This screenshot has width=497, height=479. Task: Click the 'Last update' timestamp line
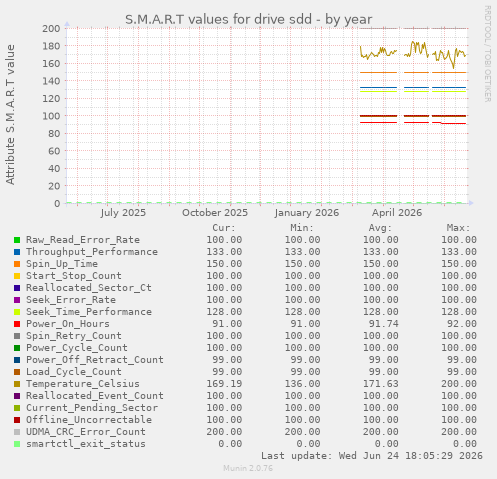372,456
